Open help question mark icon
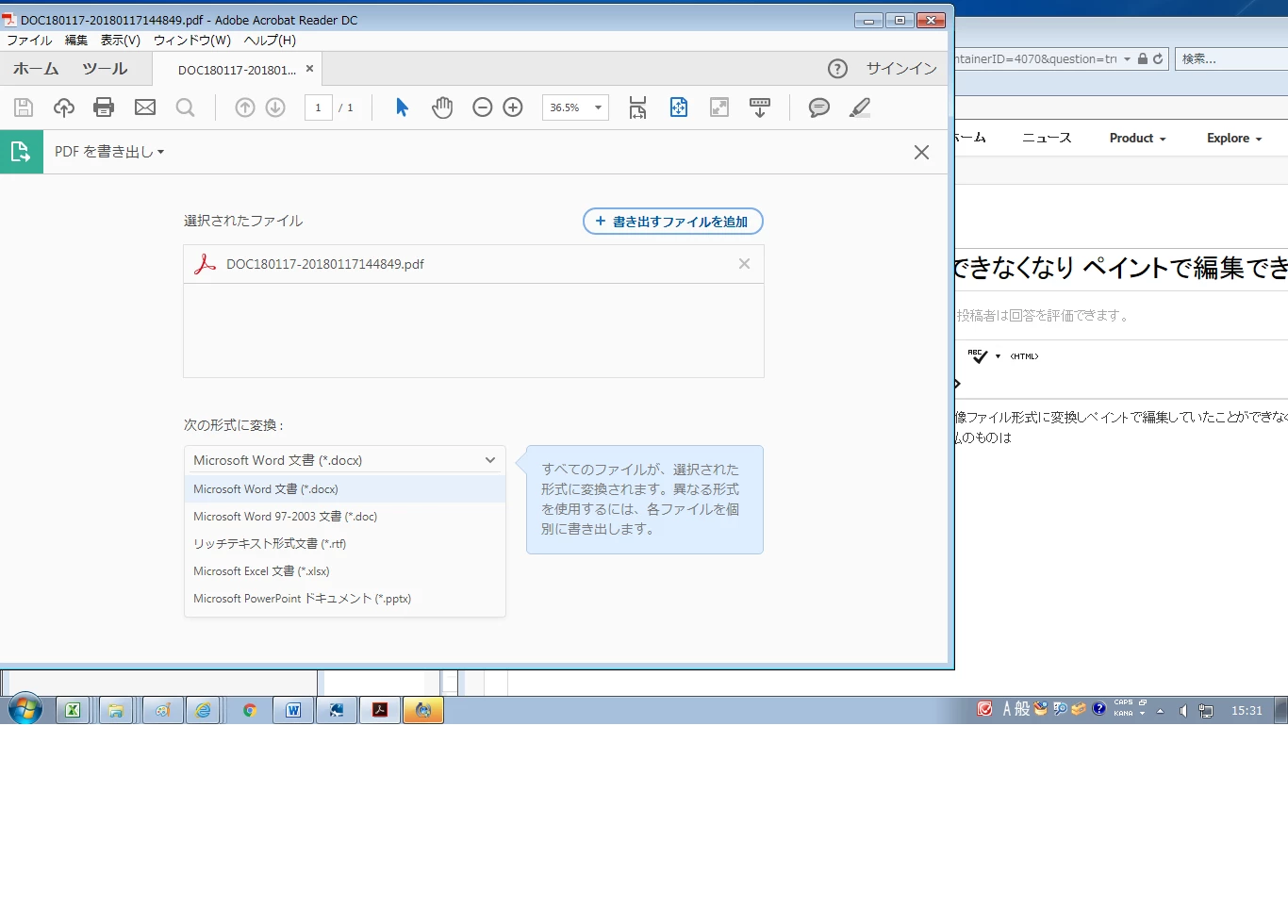 (837, 69)
